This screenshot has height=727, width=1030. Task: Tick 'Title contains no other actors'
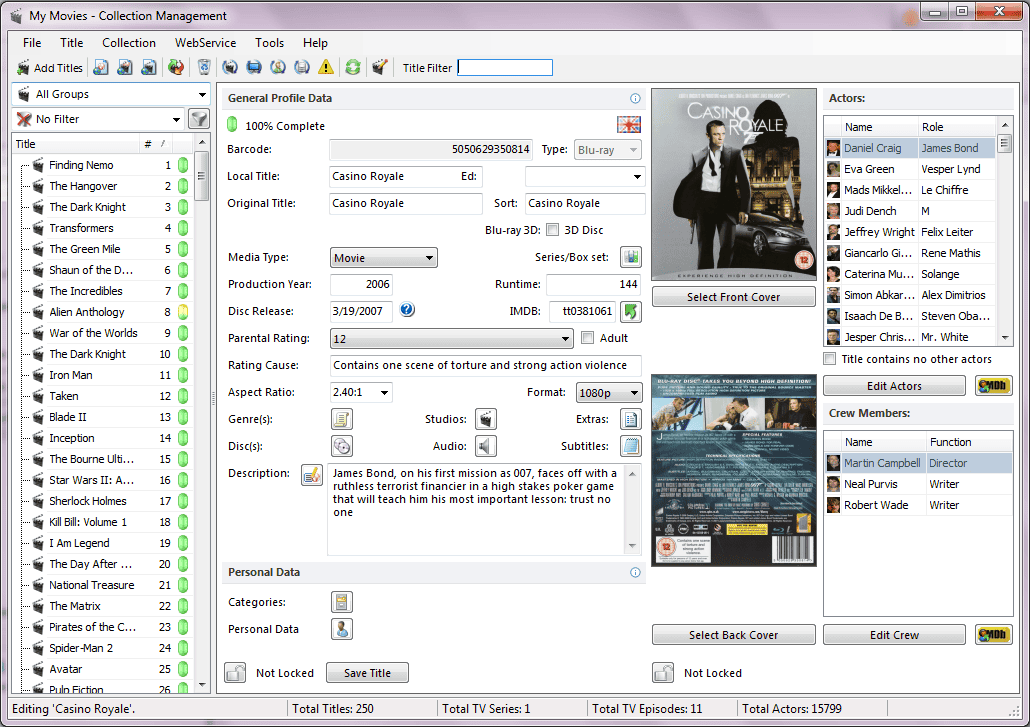(830, 359)
